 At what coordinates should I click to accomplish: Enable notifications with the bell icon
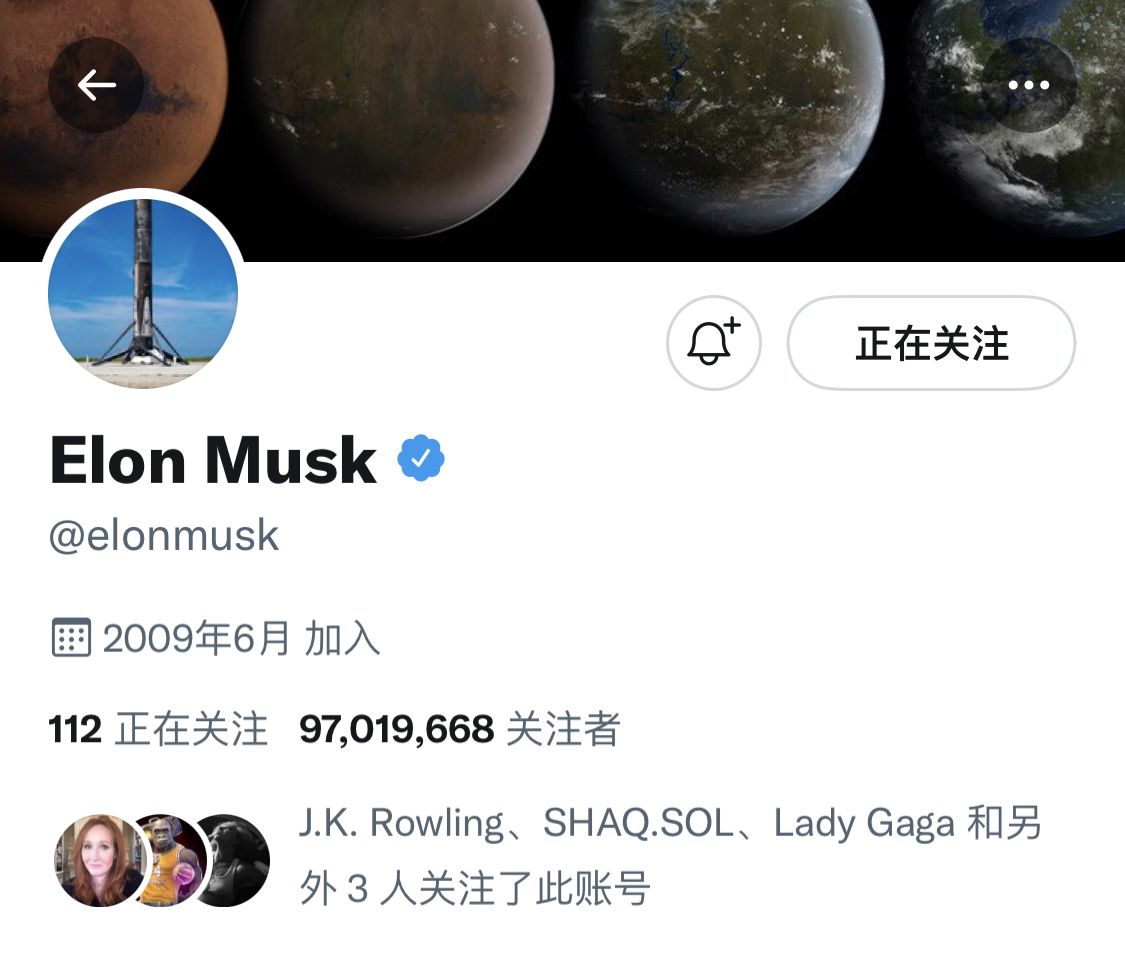[x=713, y=342]
